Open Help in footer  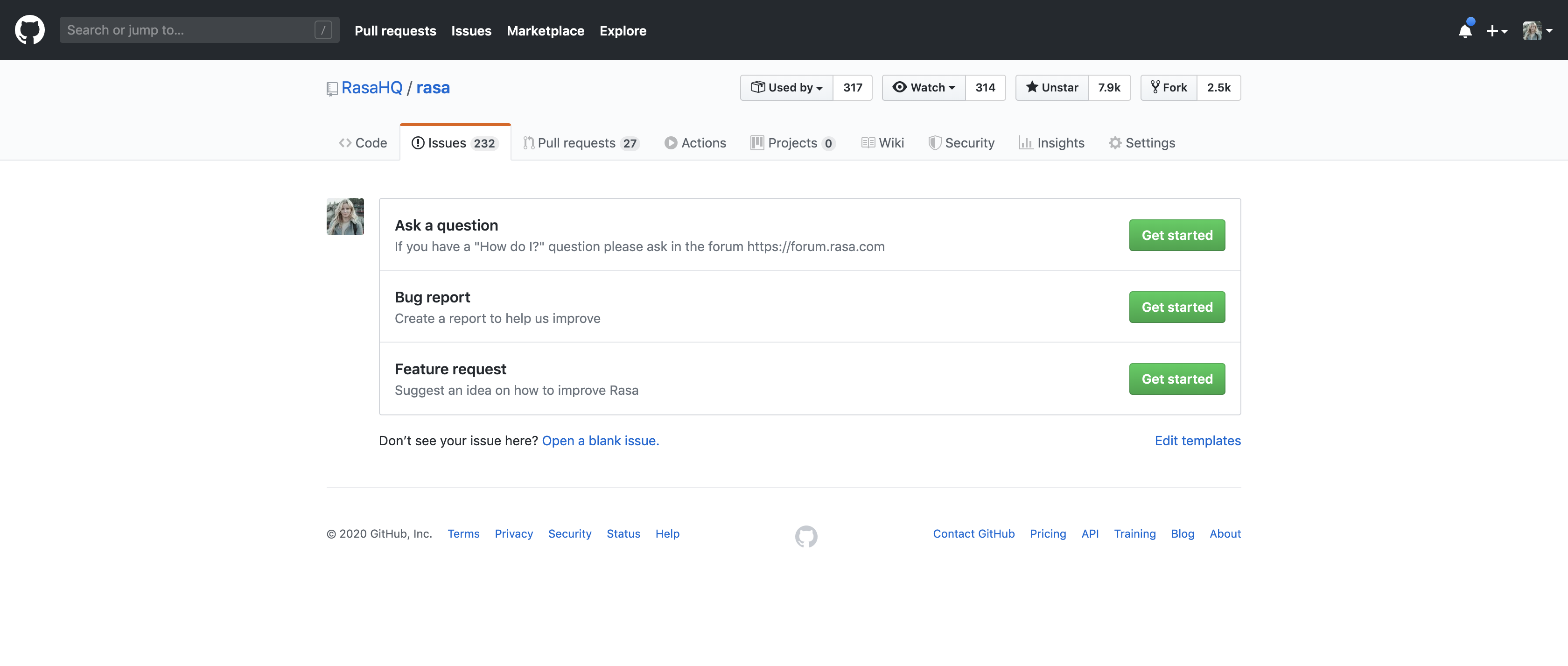[x=667, y=534]
